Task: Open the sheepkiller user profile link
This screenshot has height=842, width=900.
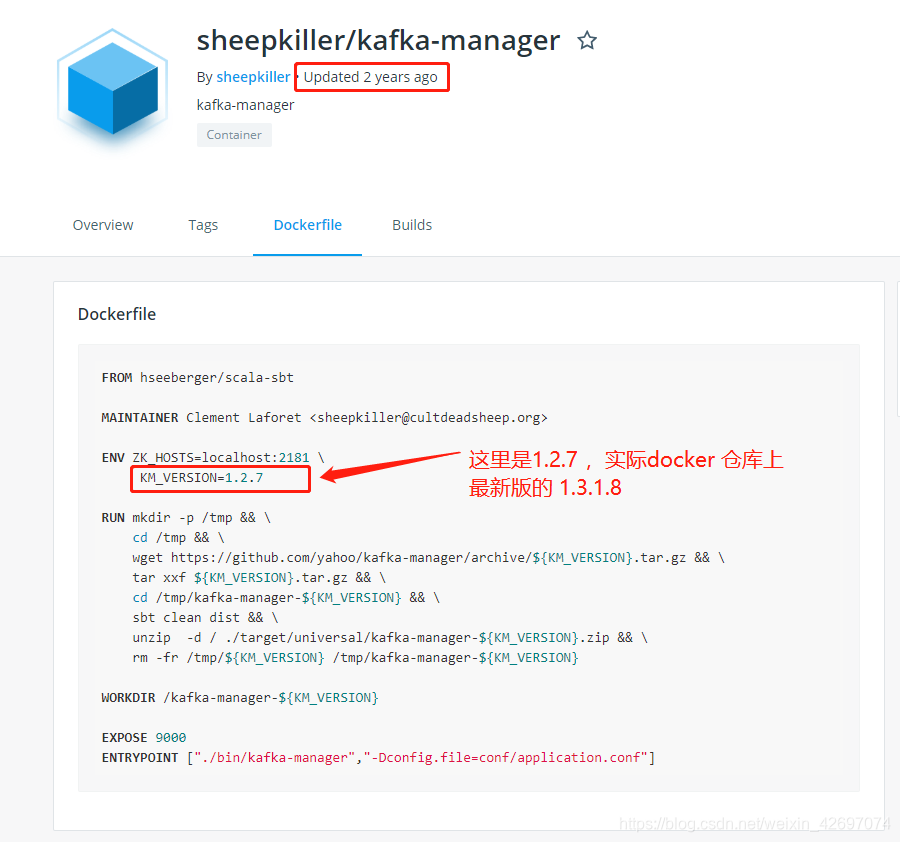Action: point(253,76)
